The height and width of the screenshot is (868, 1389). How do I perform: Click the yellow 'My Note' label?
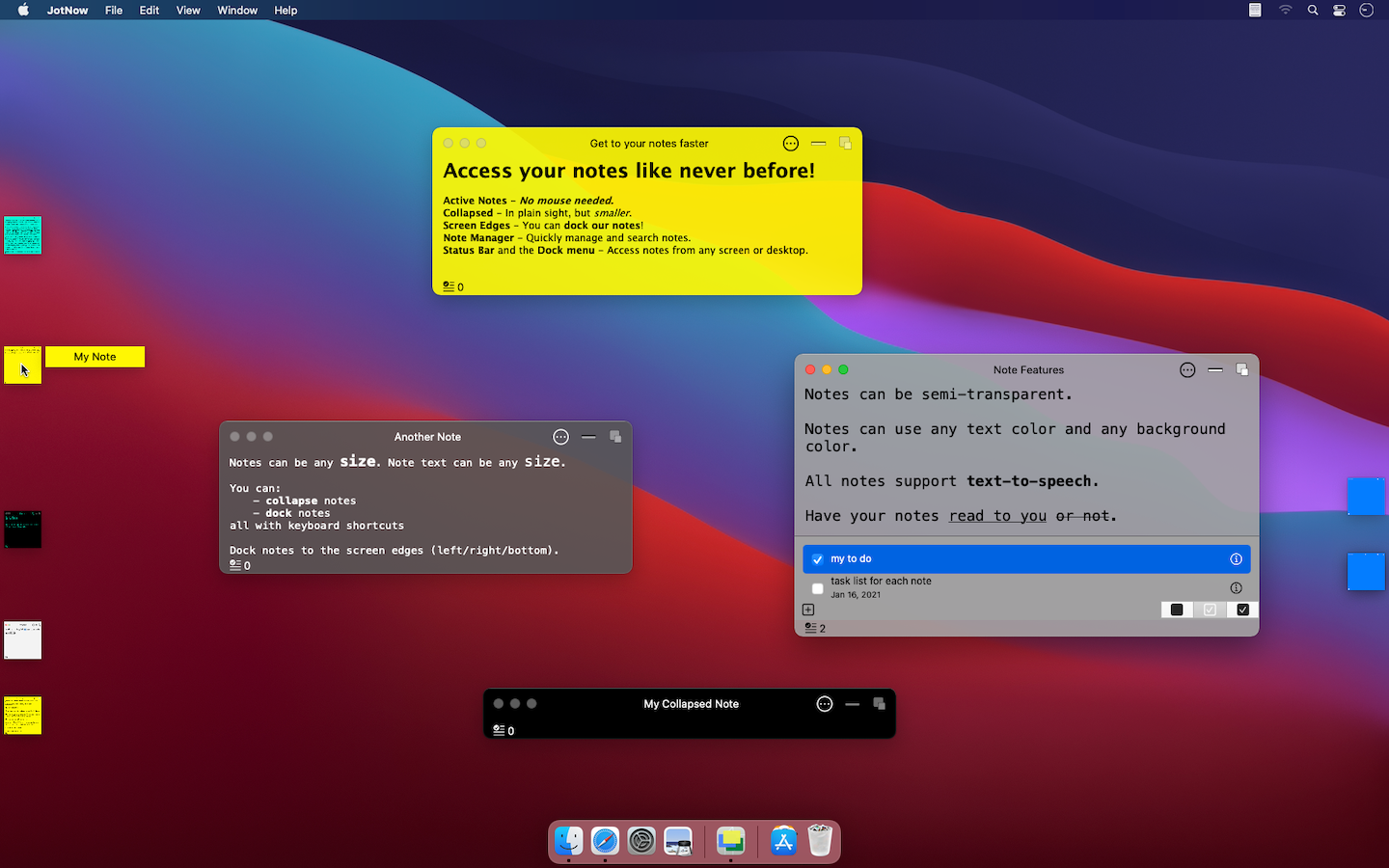click(x=95, y=357)
